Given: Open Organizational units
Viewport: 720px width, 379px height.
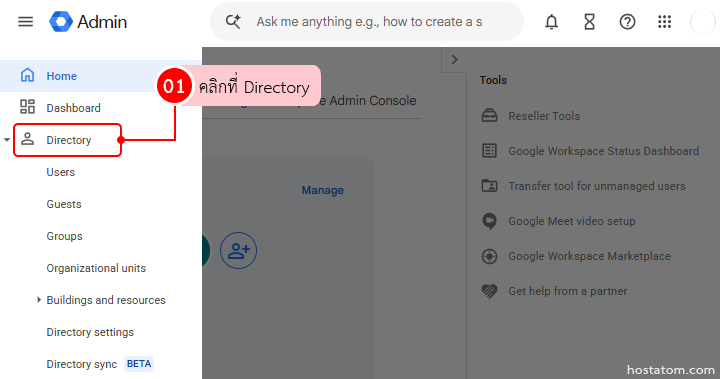Looking at the screenshot, I should tap(96, 268).
